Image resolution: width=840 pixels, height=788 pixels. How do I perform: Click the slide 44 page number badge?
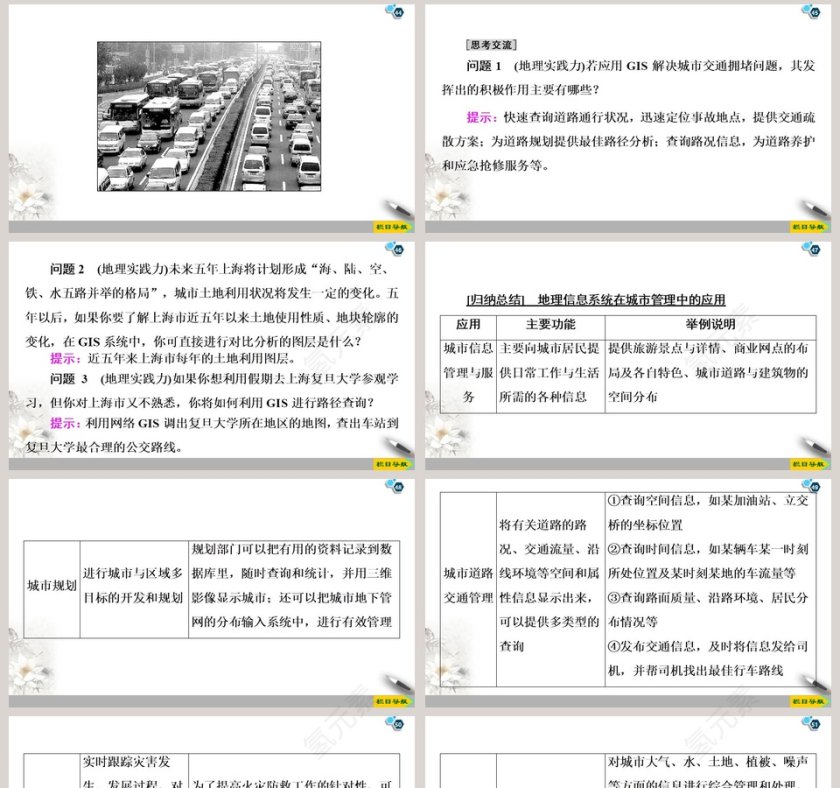click(x=397, y=11)
